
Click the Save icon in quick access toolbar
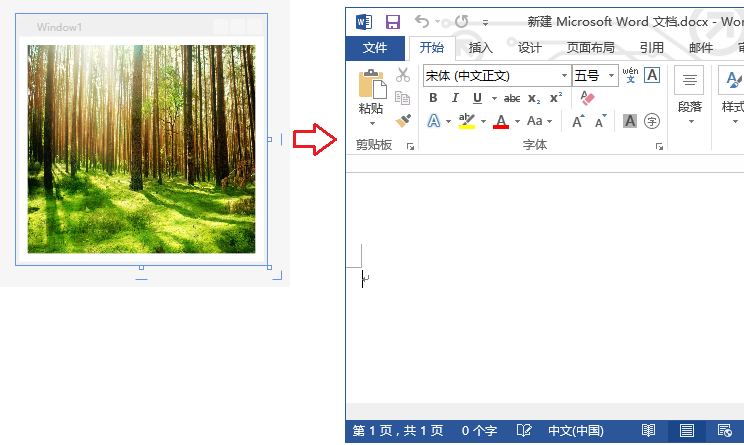[392, 21]
